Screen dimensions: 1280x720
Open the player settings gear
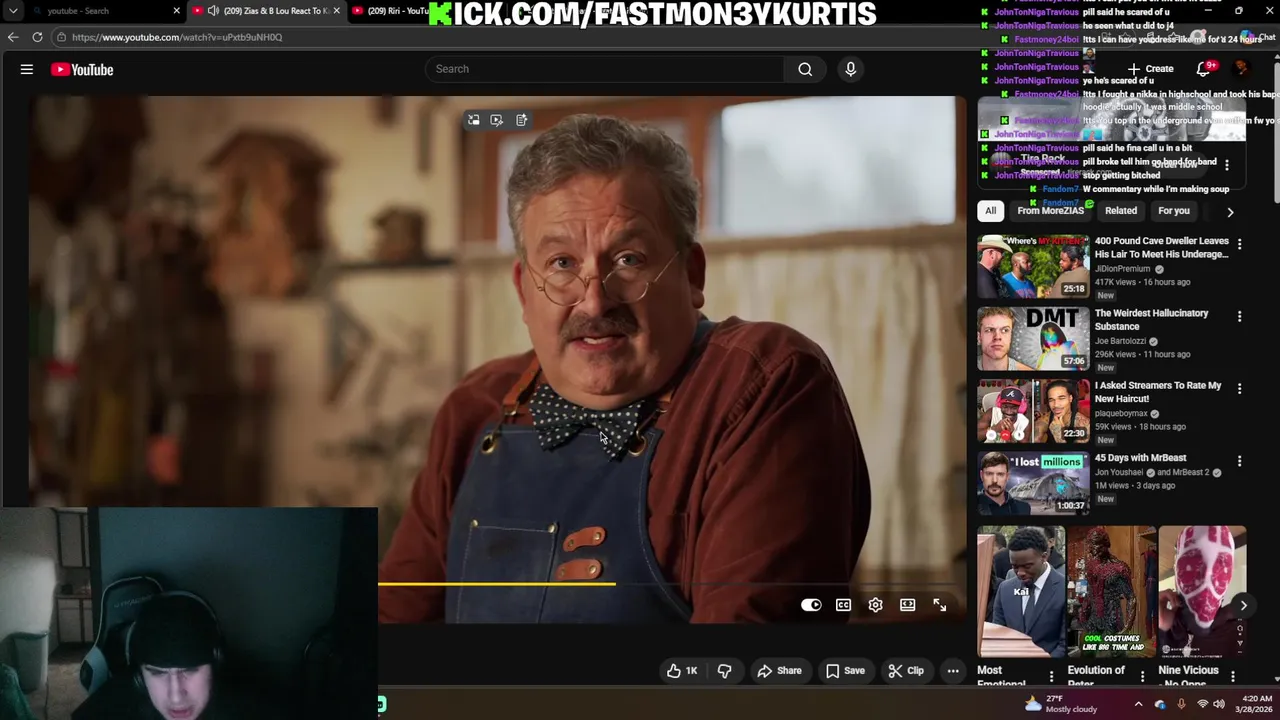click(875, 605)
